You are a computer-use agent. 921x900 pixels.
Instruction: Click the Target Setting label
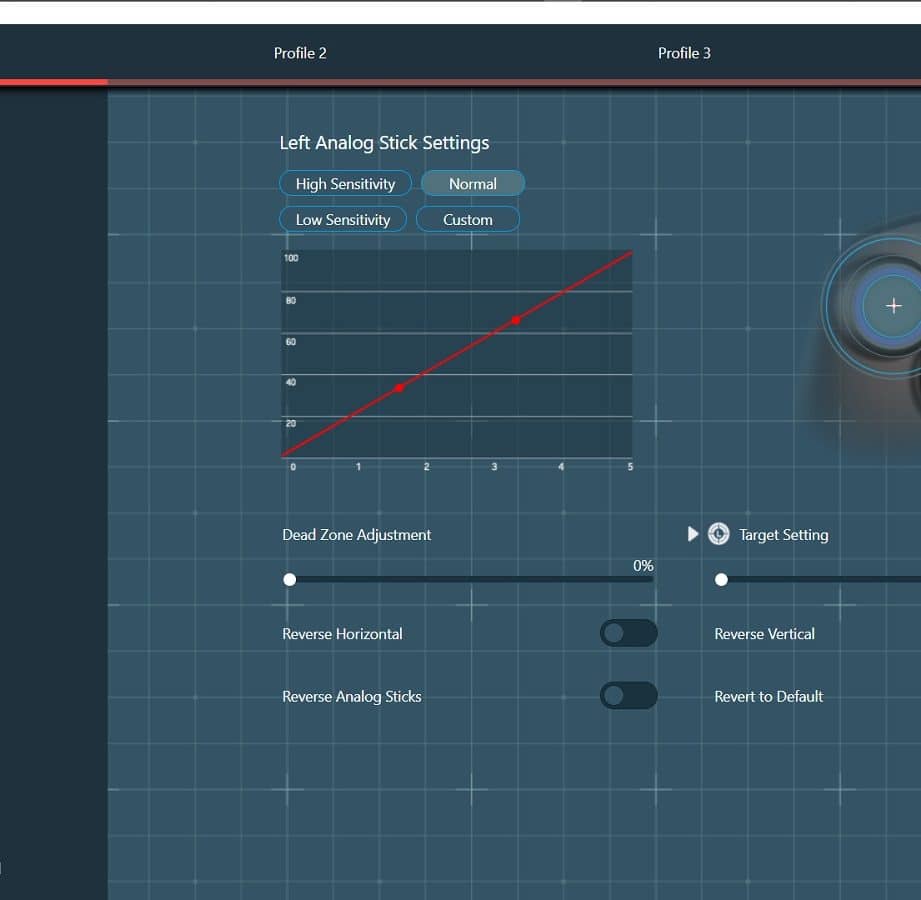coord(783,535)
